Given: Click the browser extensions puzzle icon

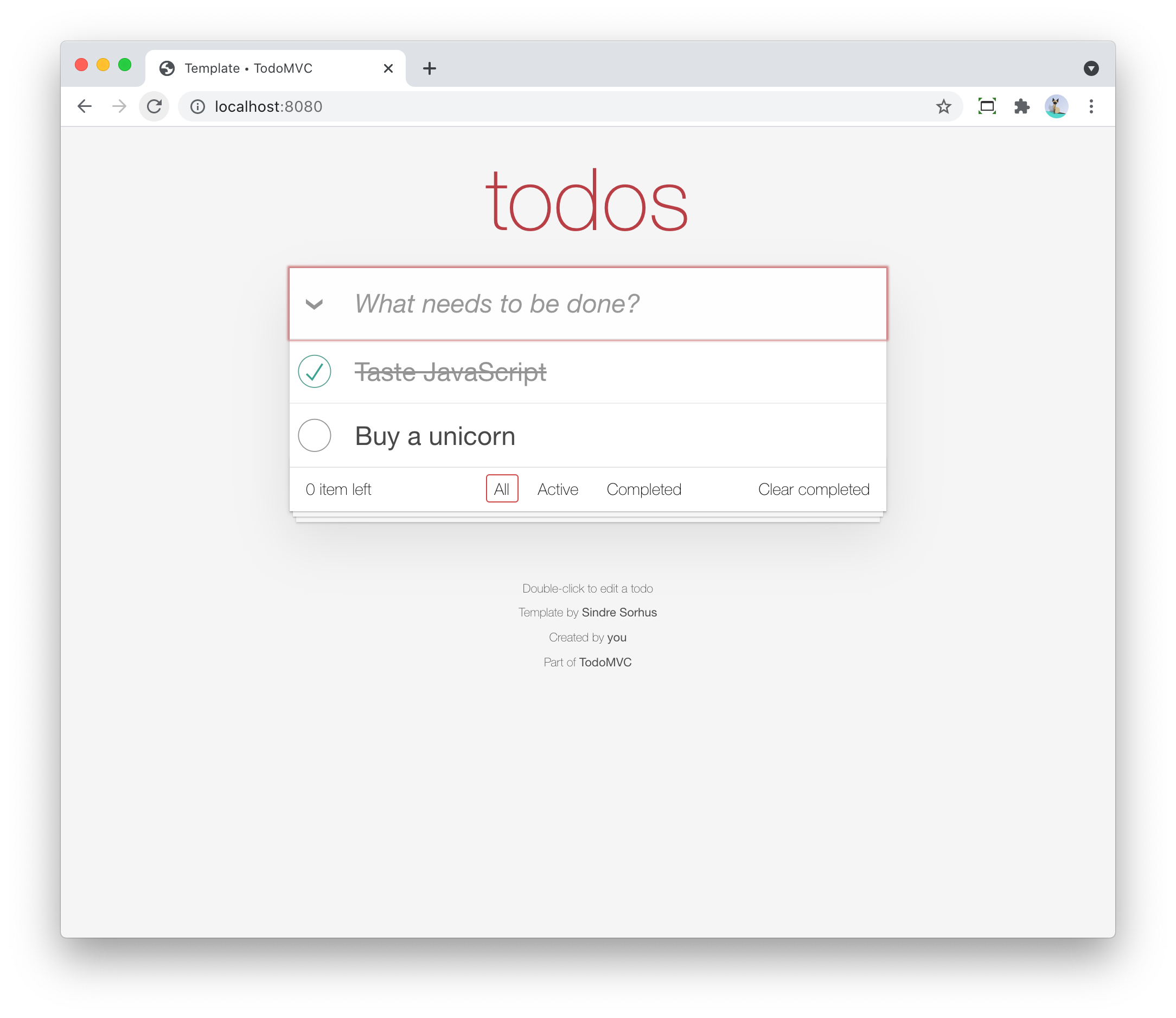Looking at the screenshot, I should coord(1021,106).
